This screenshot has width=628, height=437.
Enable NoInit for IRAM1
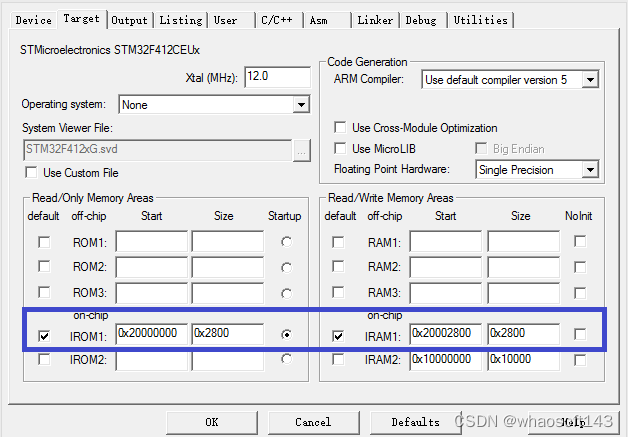pos(580,334)
